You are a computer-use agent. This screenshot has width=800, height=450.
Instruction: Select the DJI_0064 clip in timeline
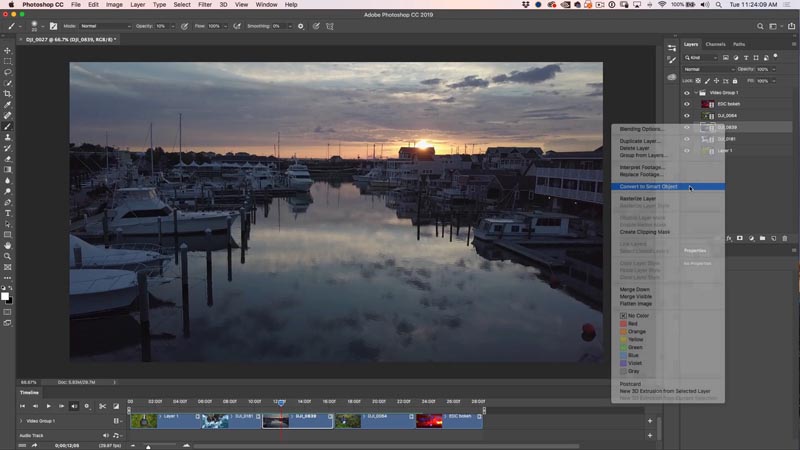(374, 421)
